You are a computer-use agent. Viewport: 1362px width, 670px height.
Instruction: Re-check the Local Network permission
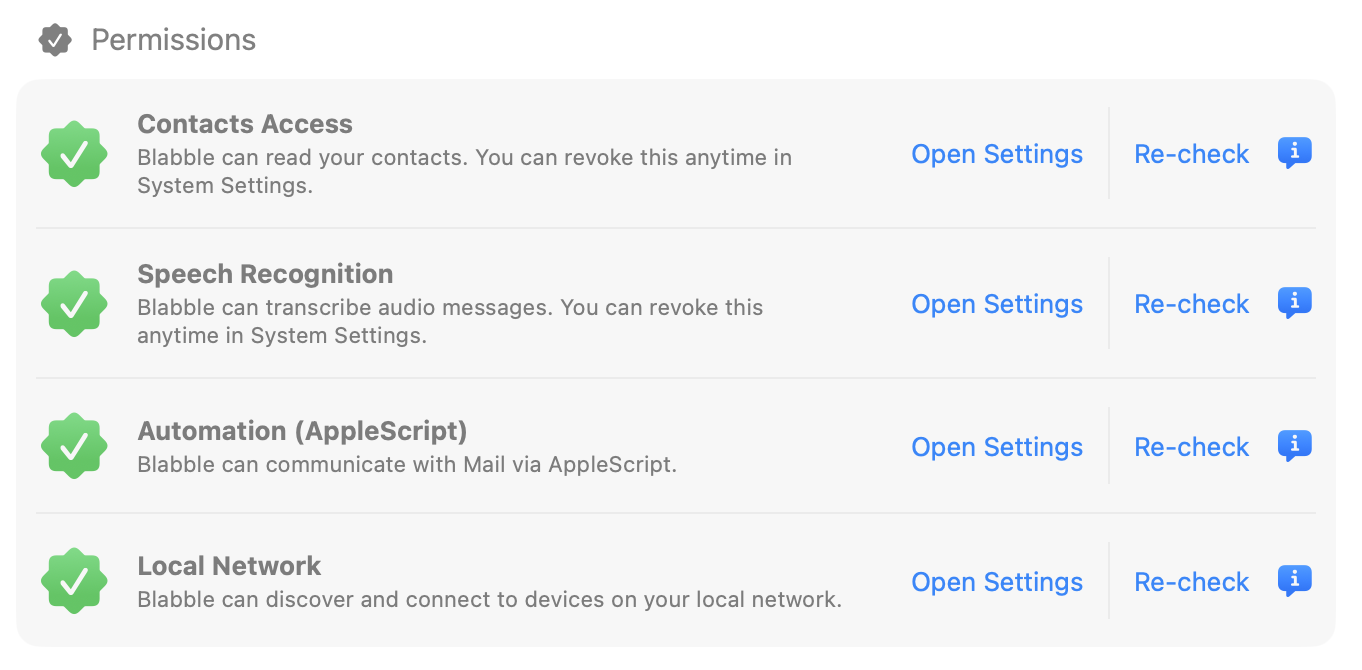(x=1191, y=581)
